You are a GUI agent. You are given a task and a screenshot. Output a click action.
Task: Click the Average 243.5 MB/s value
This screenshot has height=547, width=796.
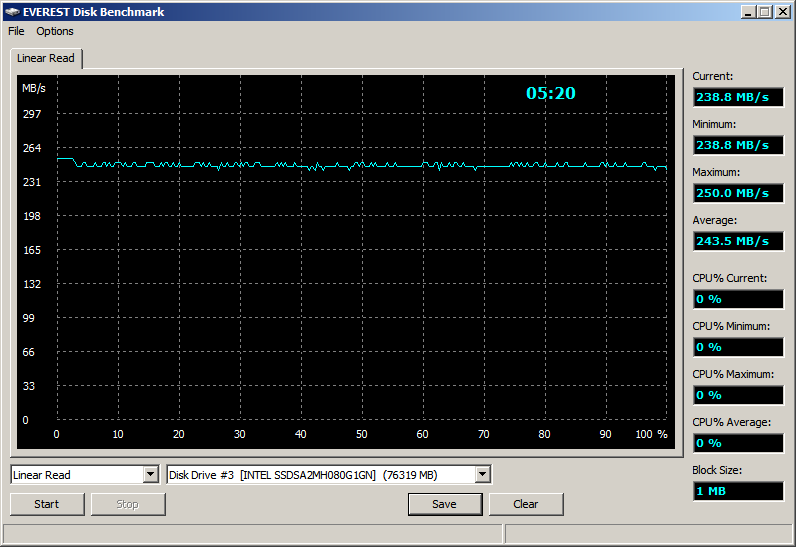tap(738, 241)
